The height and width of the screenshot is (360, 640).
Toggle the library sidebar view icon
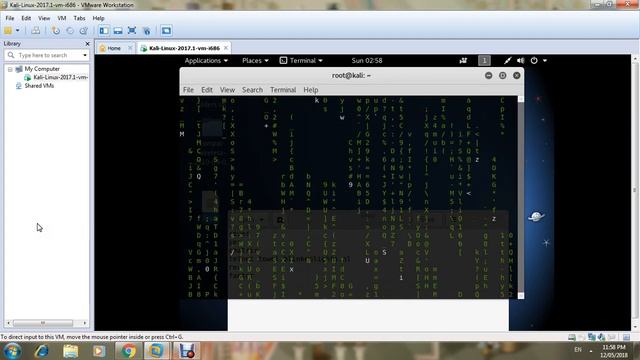click(x=104, y=31)
